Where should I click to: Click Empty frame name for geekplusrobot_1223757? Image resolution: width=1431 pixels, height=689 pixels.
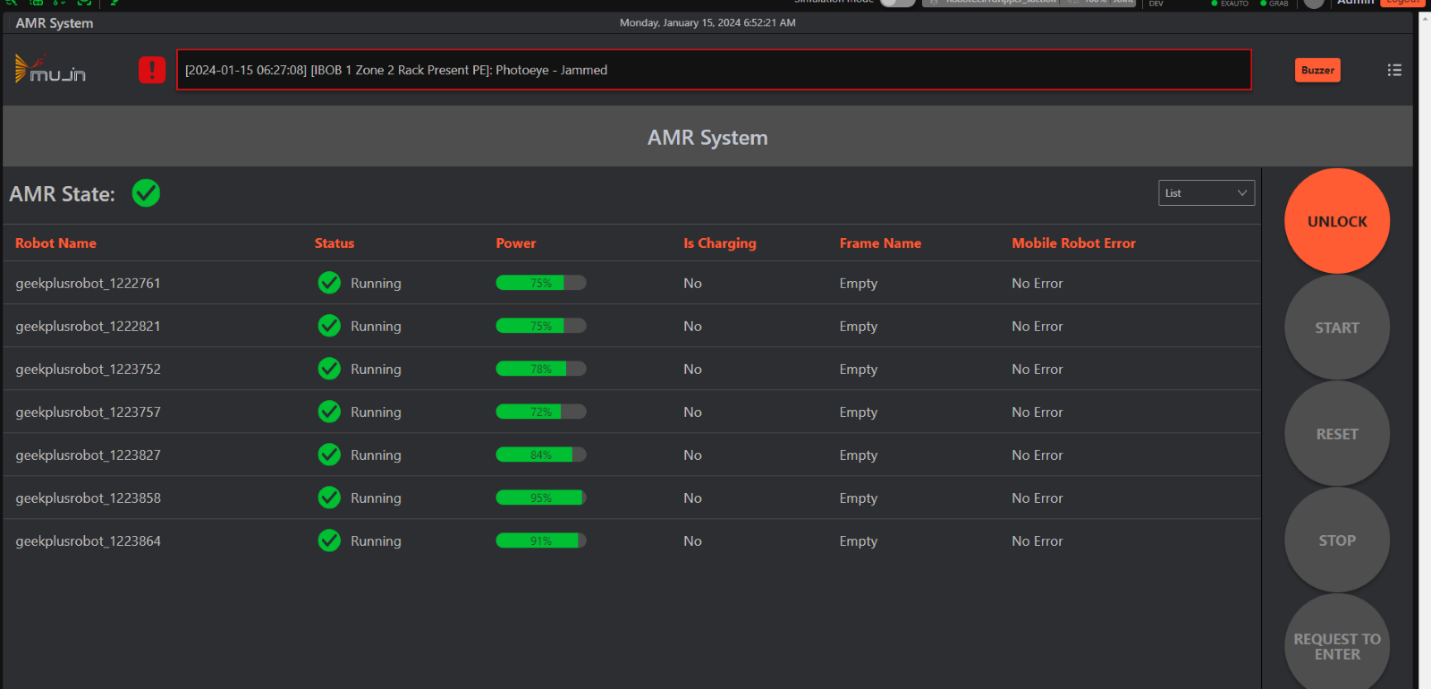858,412
